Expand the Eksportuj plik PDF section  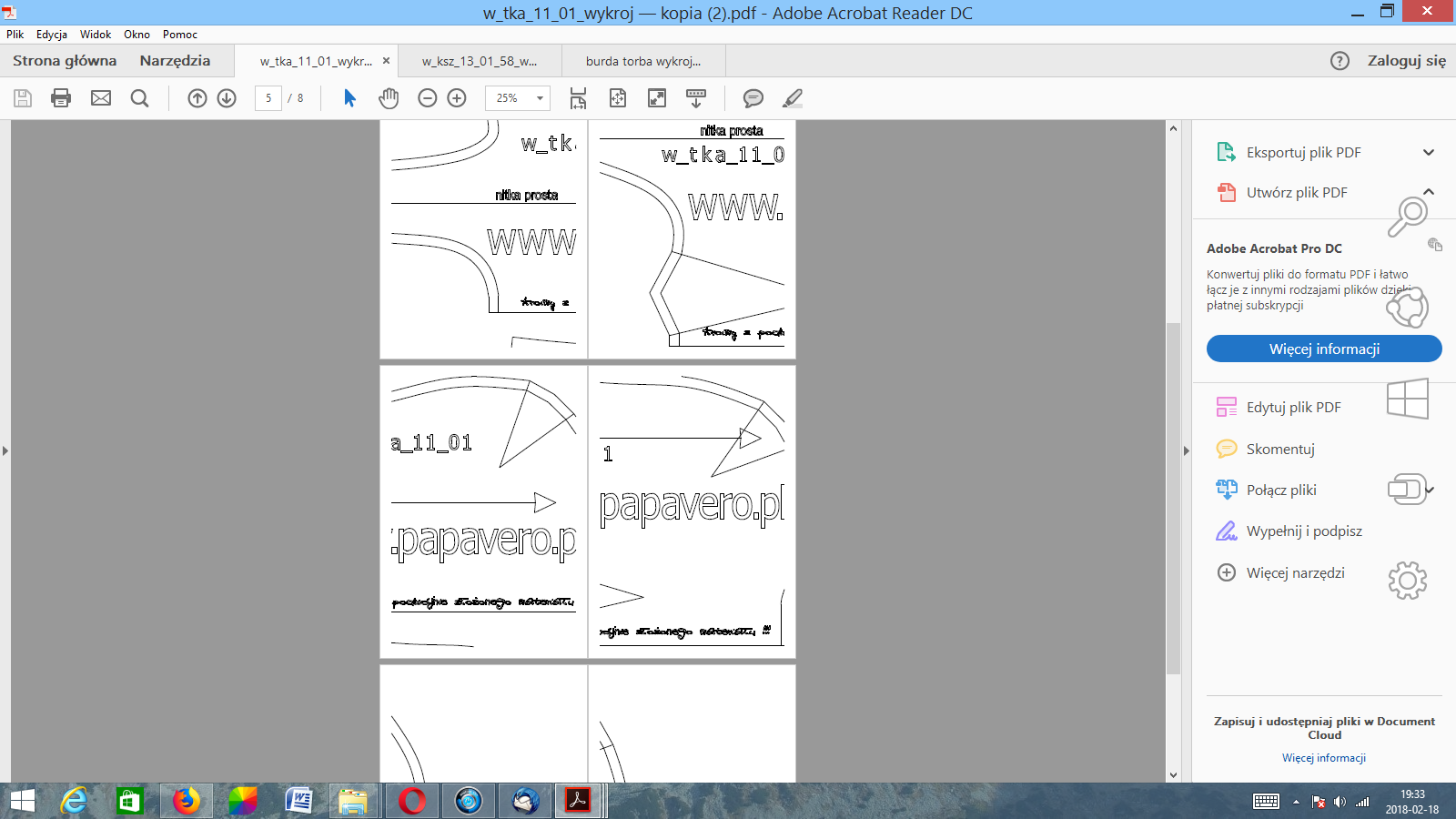click(x=1428, y=153)
